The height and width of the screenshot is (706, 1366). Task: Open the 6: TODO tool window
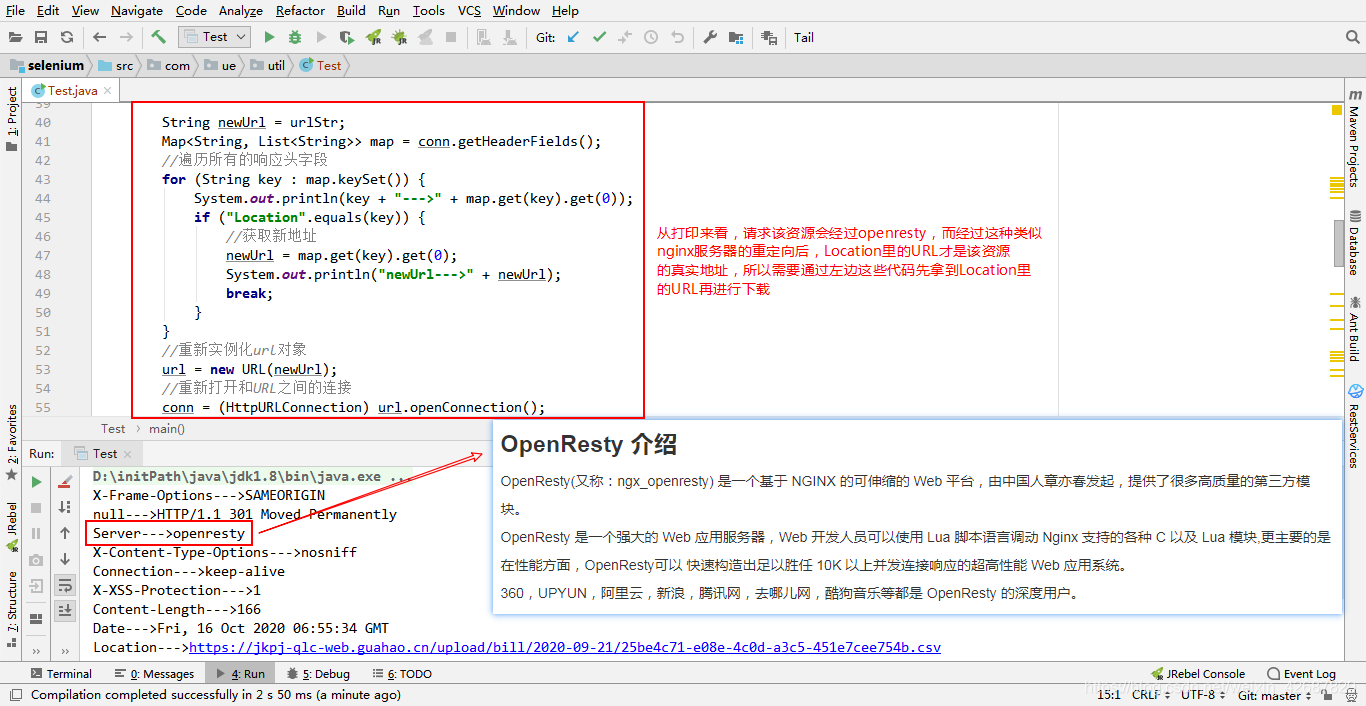[x=401, y=674]
